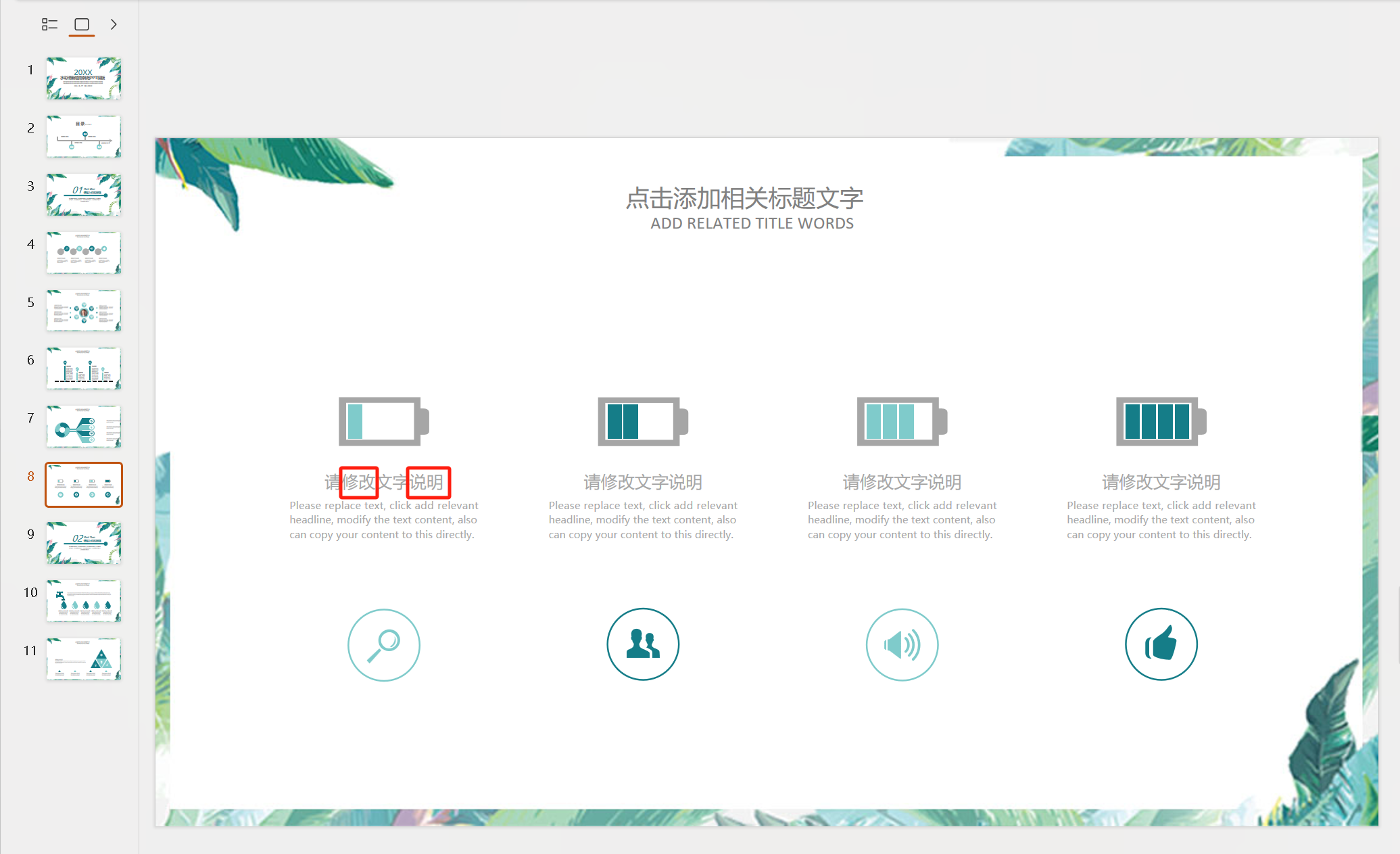Viewport: 1400px width, 854px height.
Task: Click the two-person audience icon
Action: (642, 644)
